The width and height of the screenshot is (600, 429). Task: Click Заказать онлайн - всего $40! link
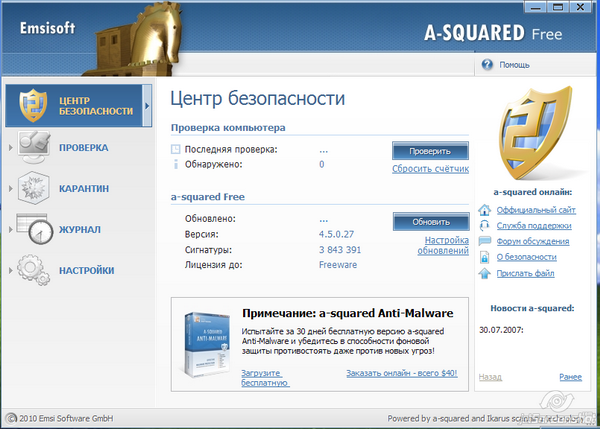pyautogui.click(x=402, y=373)
